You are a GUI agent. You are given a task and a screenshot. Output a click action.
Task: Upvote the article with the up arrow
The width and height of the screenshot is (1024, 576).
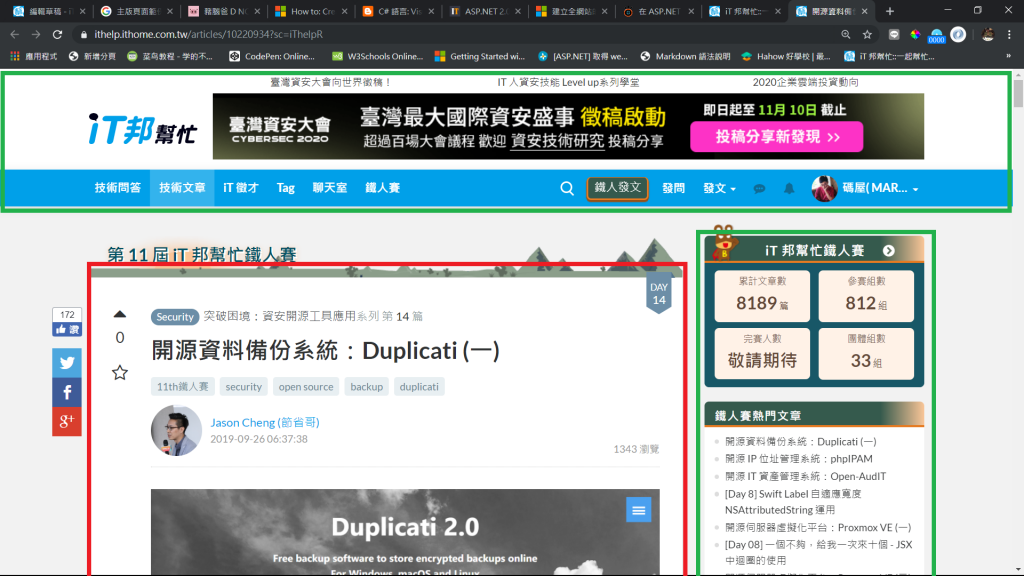(x=120, y=315)
